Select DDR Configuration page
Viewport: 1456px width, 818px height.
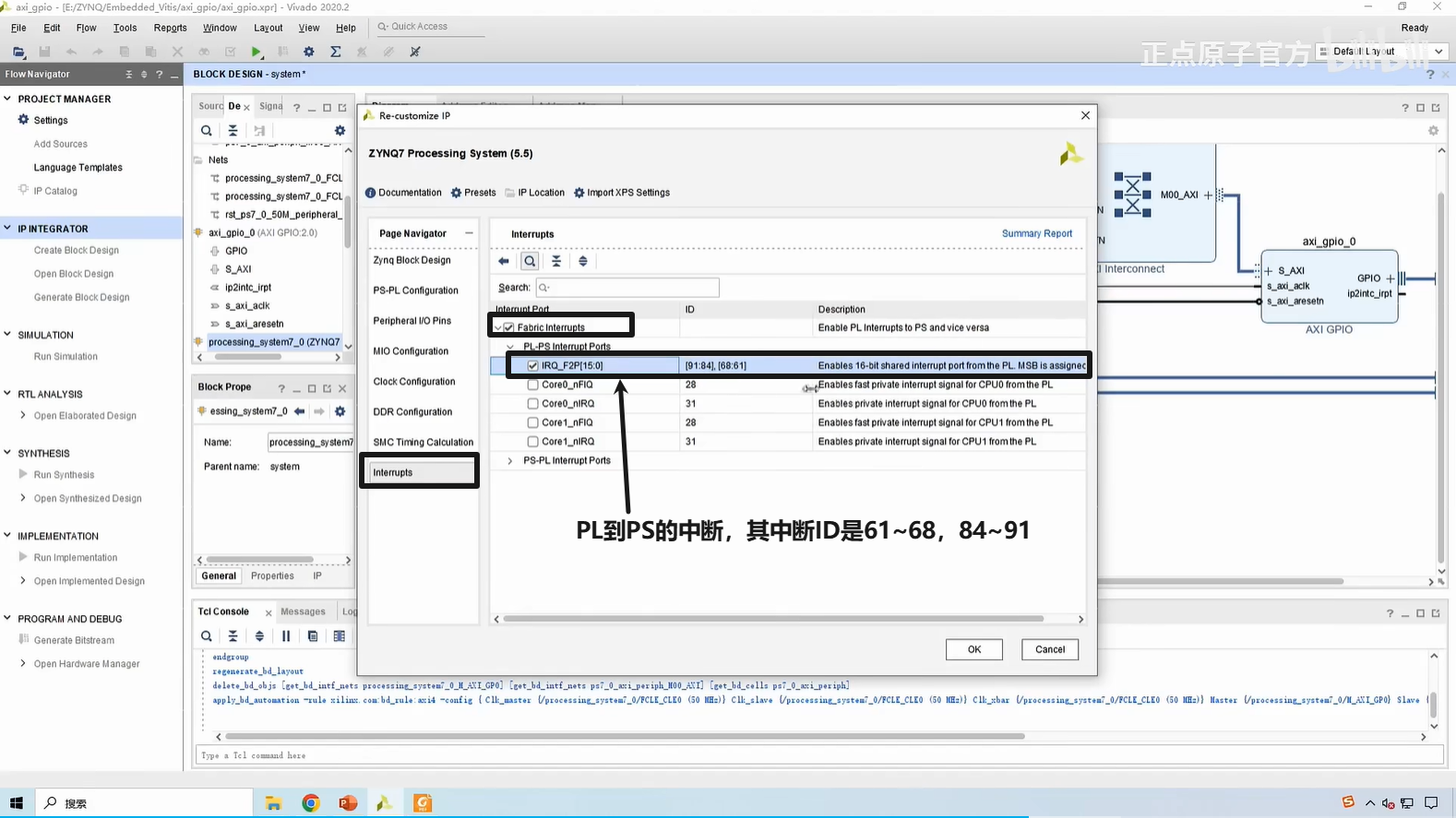point(412,412)
